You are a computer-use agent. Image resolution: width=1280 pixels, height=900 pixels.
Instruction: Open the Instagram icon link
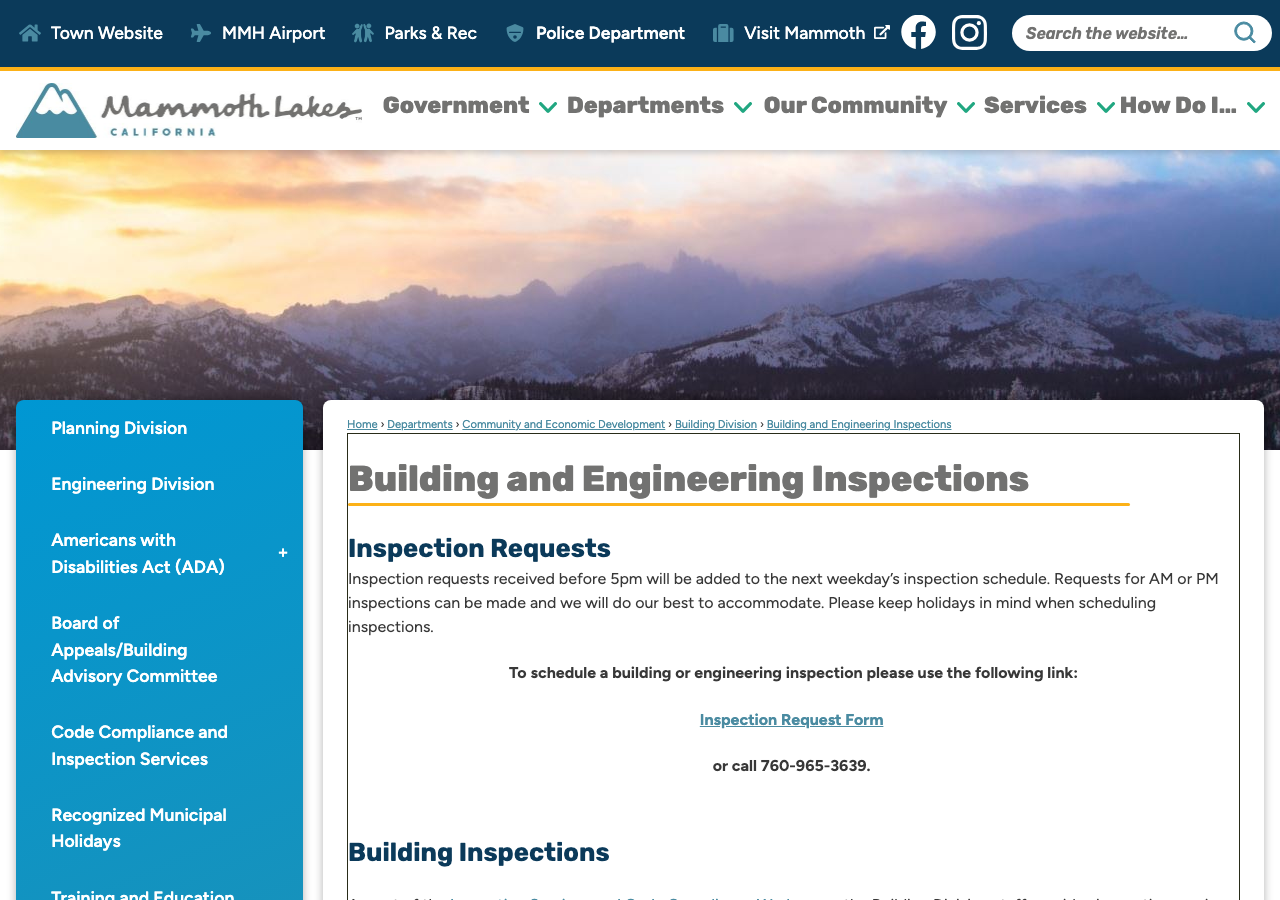pos(969,32)
